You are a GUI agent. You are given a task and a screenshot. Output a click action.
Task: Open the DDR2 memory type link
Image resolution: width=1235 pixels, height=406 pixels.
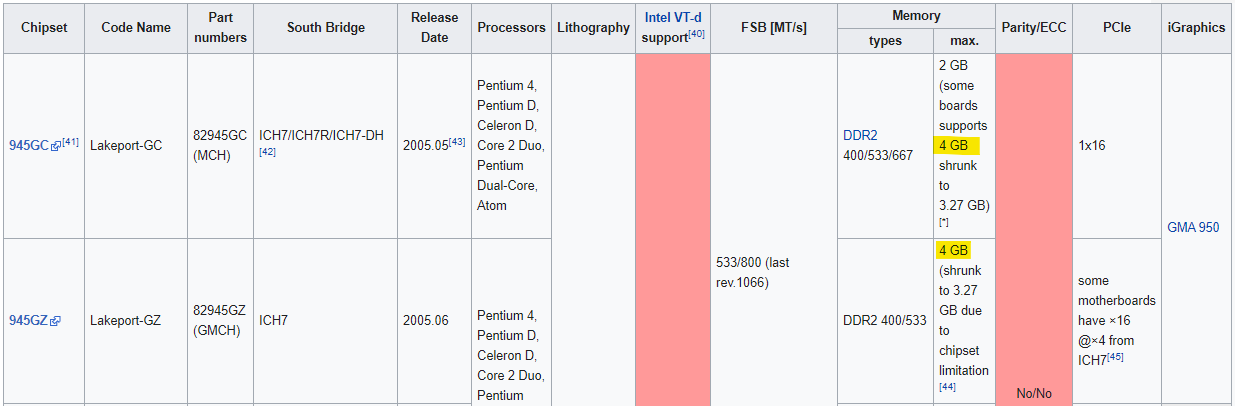point(860,135)
